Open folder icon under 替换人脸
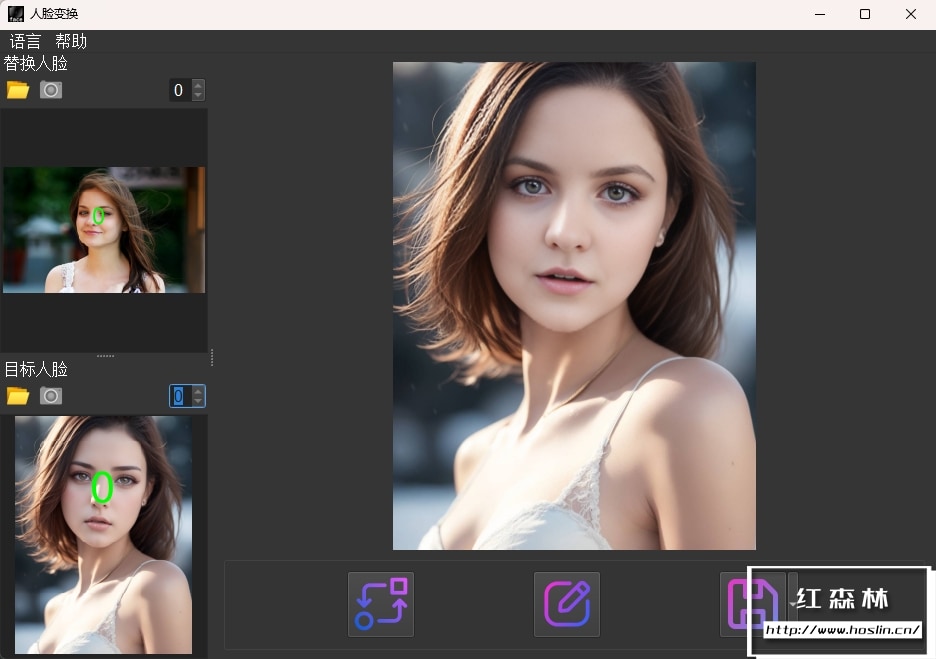Viewport: 936px width, 659px height. (18, 90)
